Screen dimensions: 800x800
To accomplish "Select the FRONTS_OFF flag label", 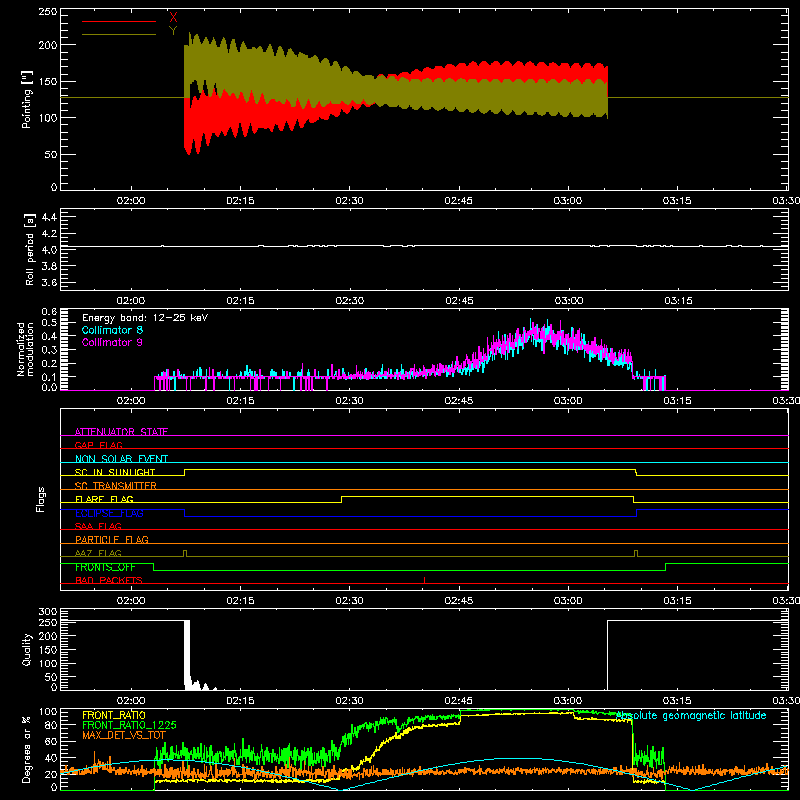I will [105, 567].
